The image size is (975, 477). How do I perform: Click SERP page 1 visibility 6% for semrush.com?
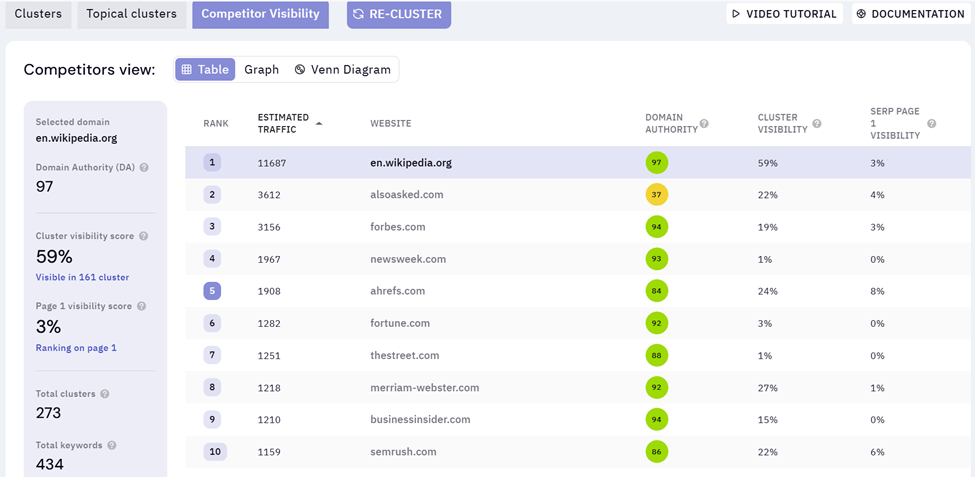(877, 452)
